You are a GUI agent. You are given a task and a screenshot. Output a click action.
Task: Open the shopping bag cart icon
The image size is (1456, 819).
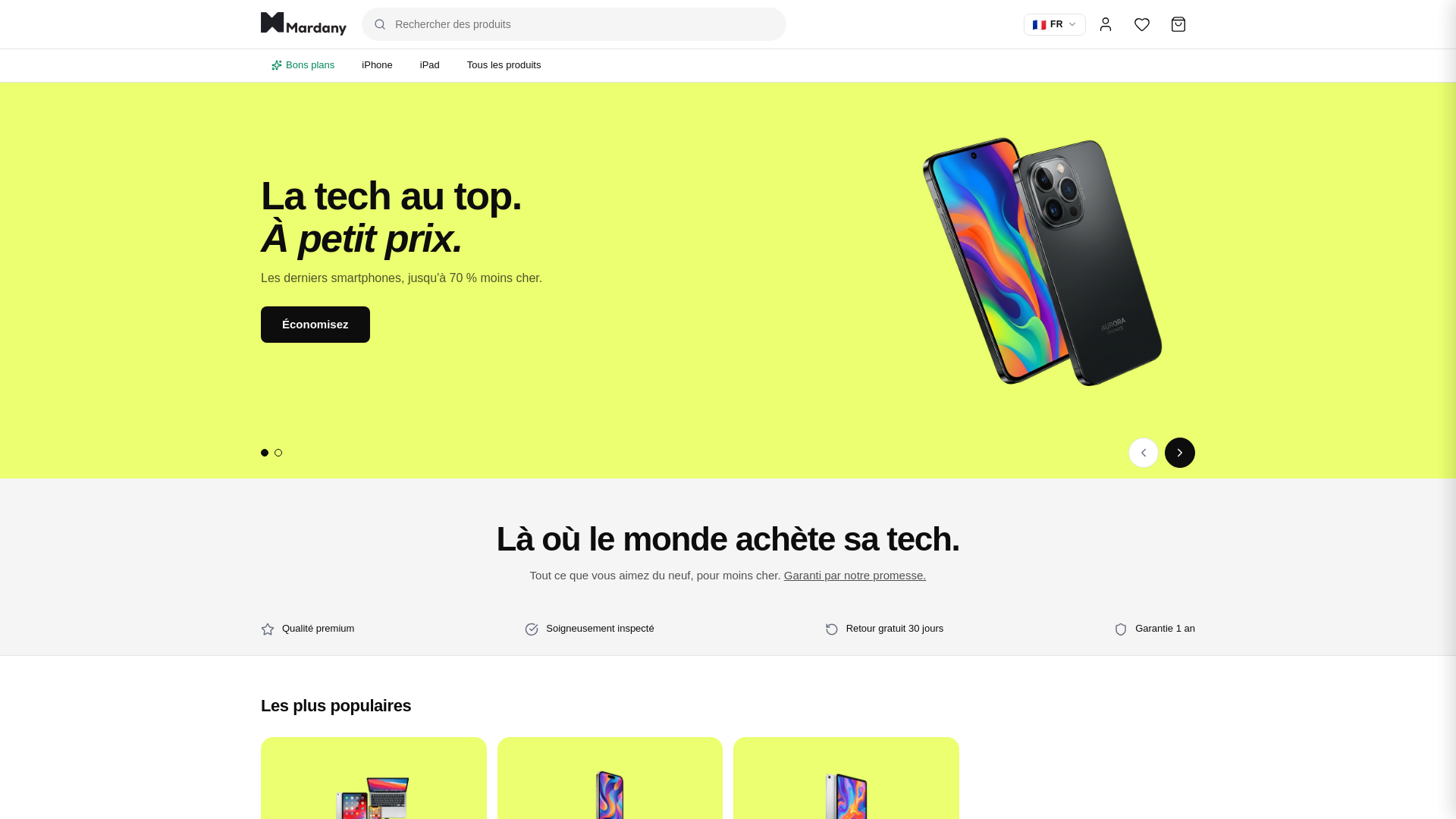(x=1178, y=24)
